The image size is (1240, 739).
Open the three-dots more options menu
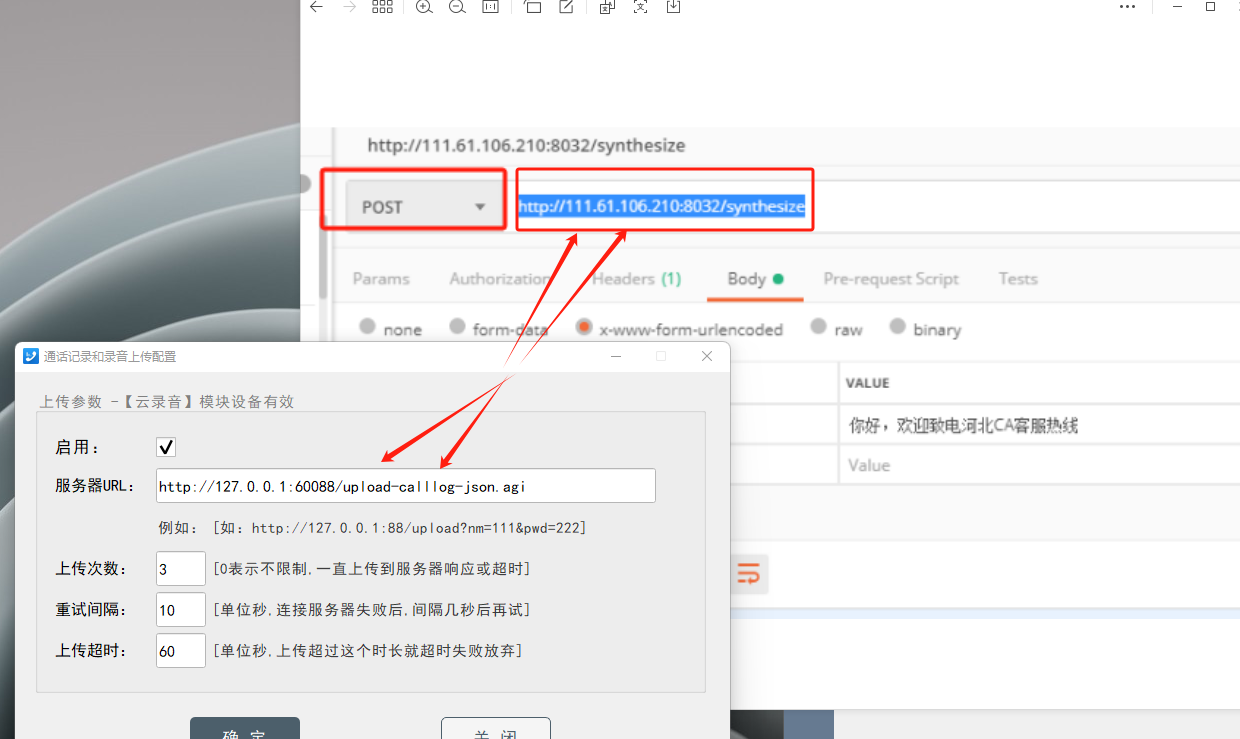(x=1127, y=7)
